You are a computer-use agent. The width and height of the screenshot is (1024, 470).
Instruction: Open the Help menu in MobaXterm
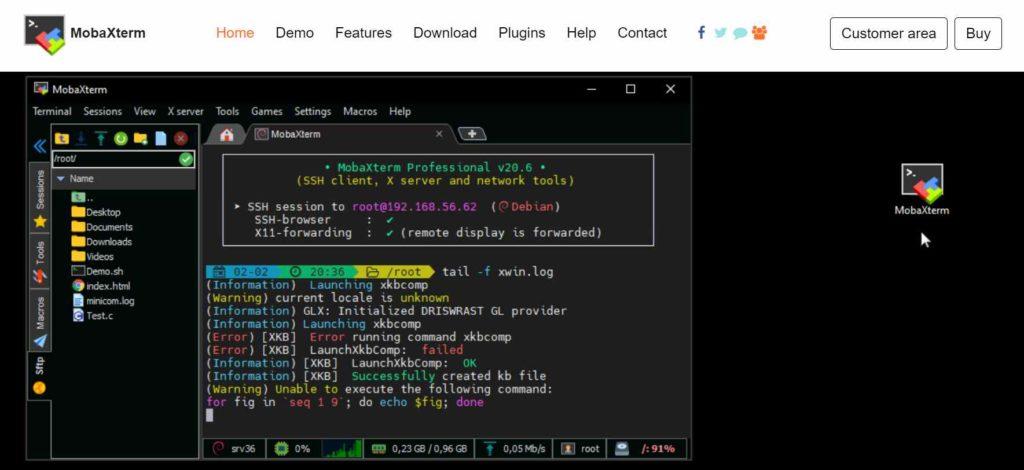click(400, 112)
